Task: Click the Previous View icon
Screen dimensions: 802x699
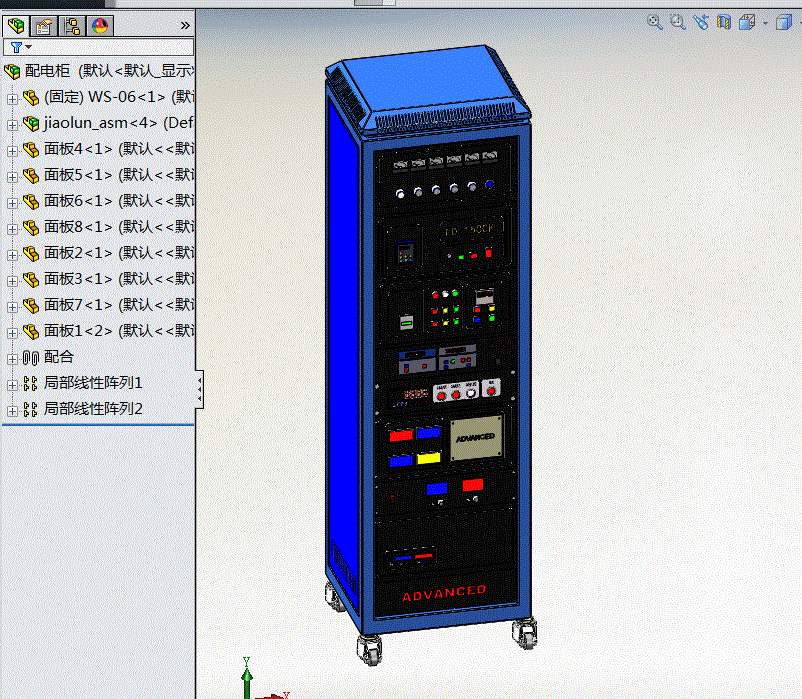Action: coord(700,22)
